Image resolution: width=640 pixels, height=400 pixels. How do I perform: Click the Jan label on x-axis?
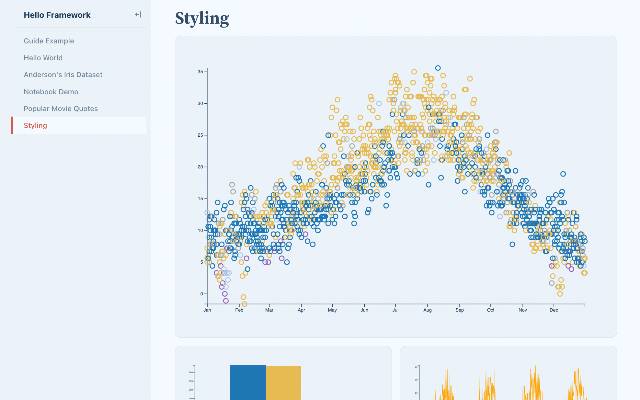coord(207,310)
